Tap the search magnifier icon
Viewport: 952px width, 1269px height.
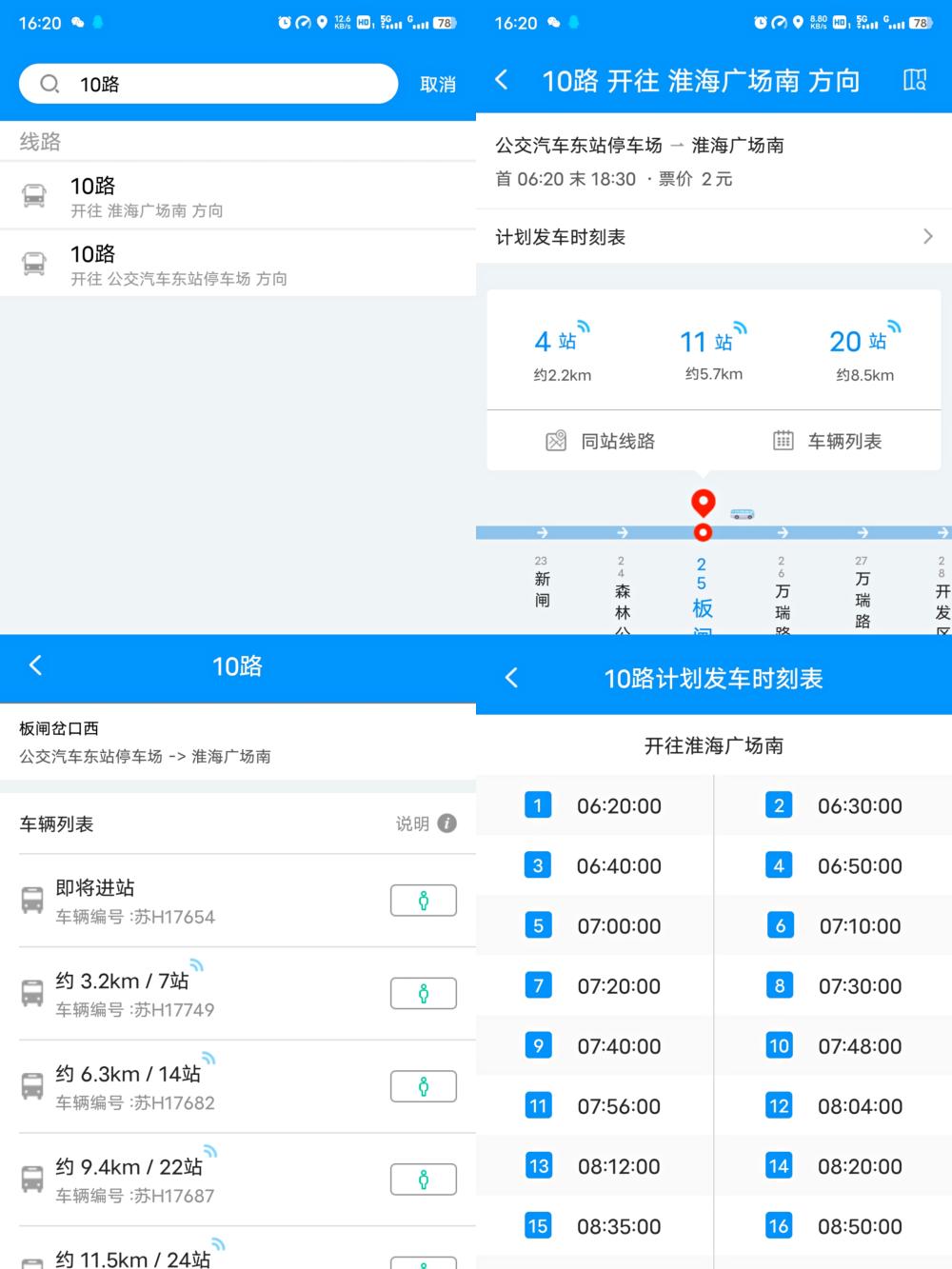(49, 84)
